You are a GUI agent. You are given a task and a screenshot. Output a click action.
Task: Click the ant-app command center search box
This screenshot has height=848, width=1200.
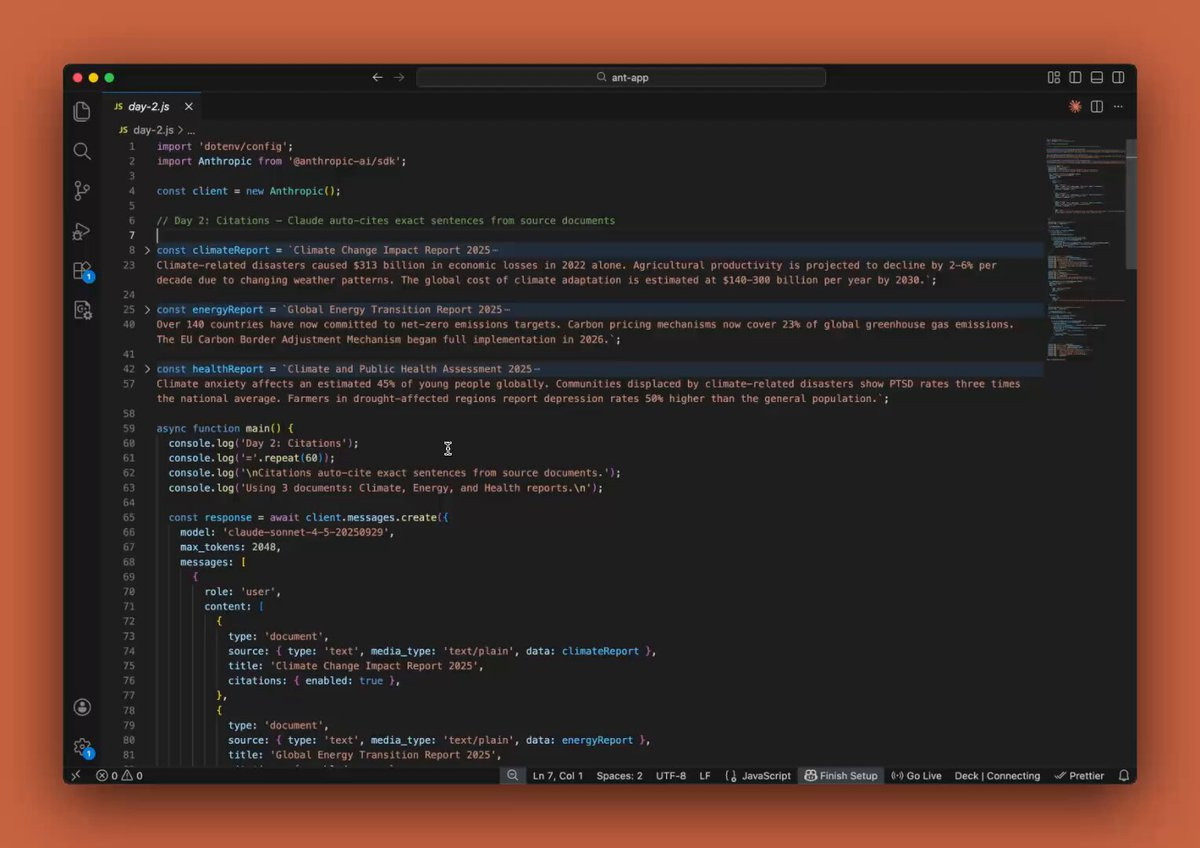621,77
